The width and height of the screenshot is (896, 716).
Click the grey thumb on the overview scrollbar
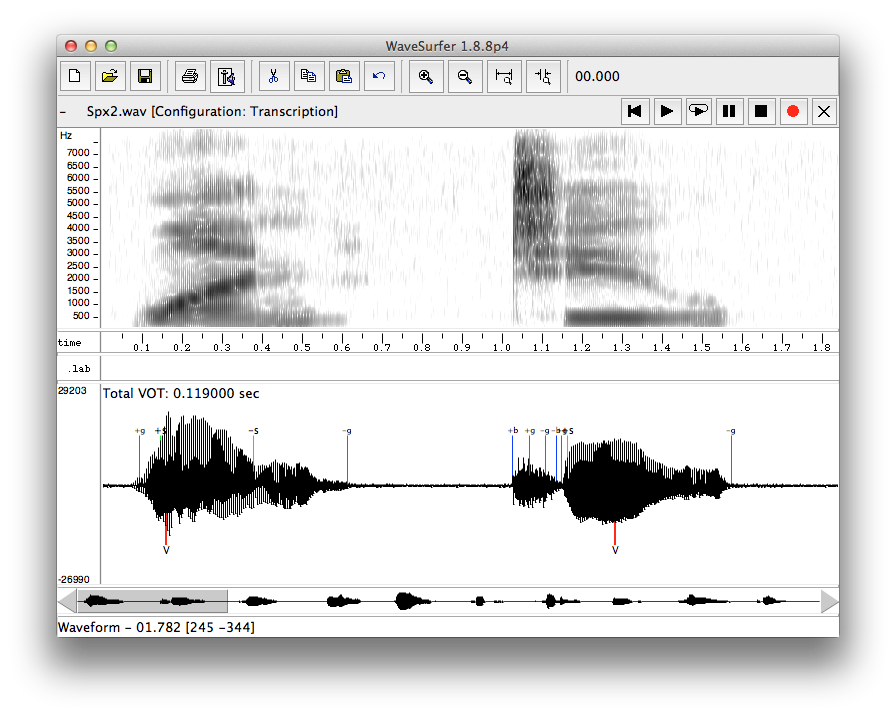click(153, 601)
